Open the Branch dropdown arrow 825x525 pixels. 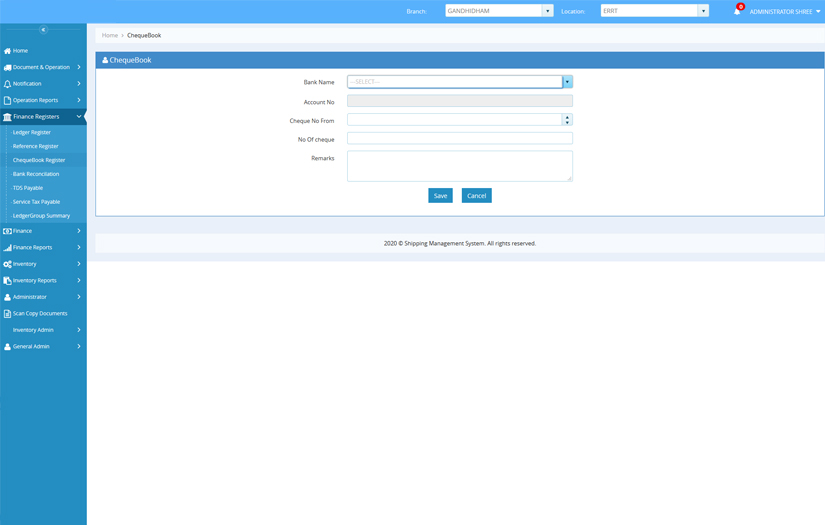[547, 11]
